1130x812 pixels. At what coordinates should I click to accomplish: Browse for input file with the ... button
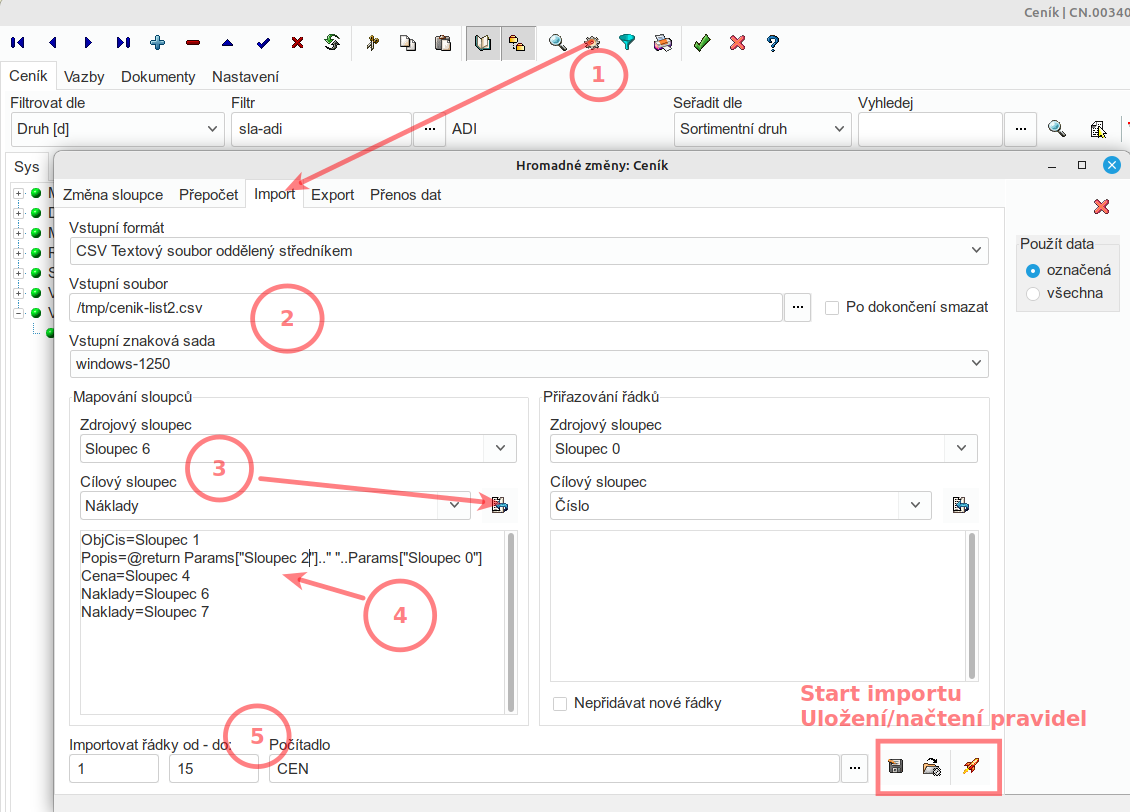tap(797, 307)
